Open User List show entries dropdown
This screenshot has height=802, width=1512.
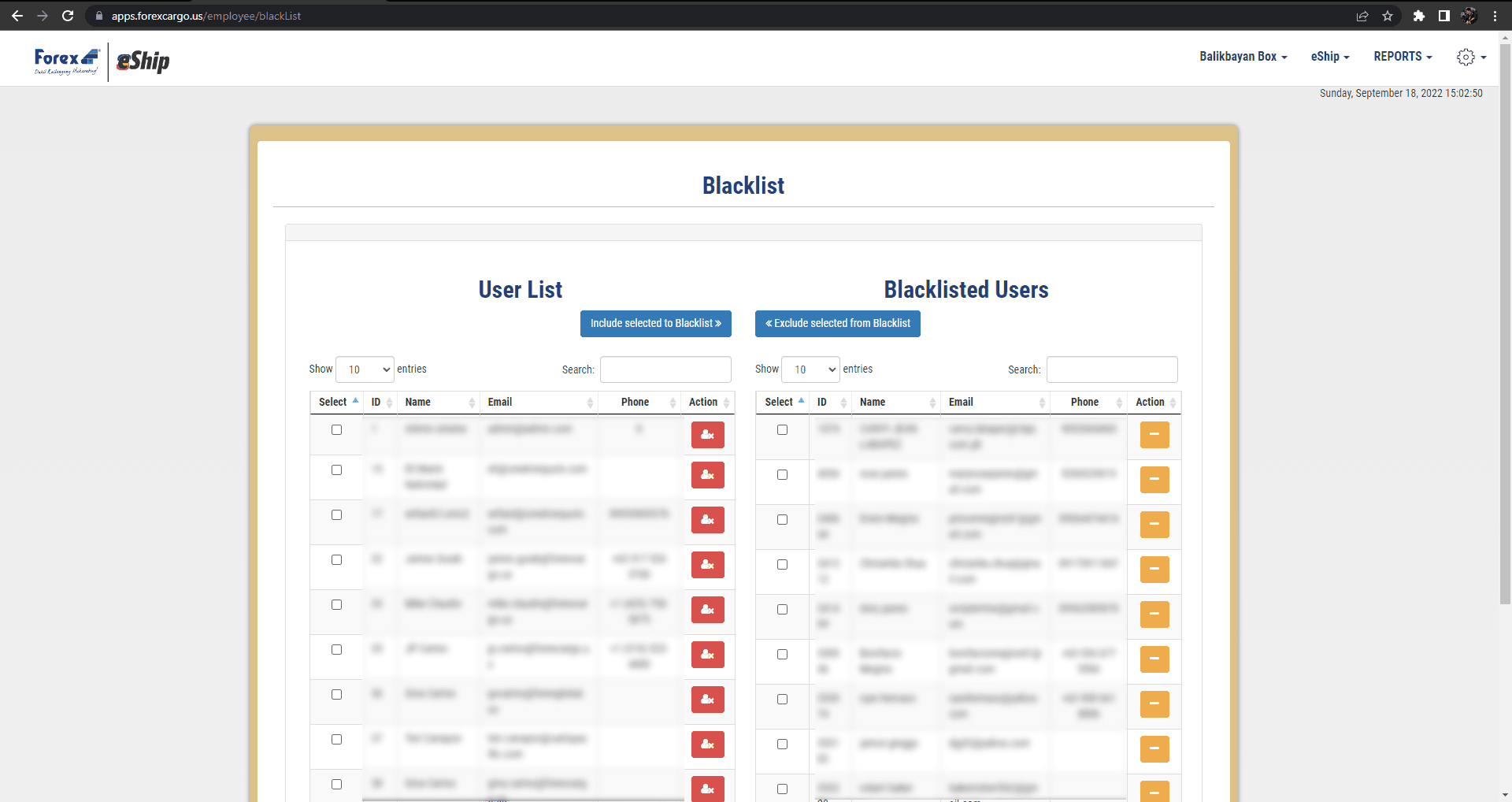click(365, 369)
